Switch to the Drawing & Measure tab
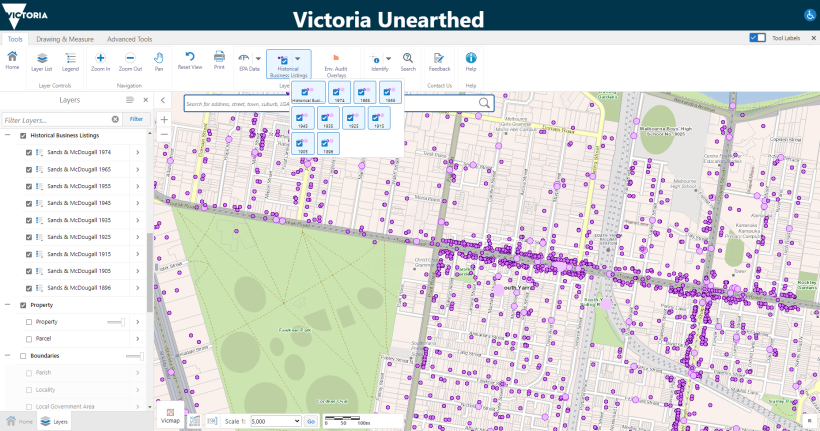Viewport: 820px width, 431px height. pyautogui.click(x=65, y=39)
